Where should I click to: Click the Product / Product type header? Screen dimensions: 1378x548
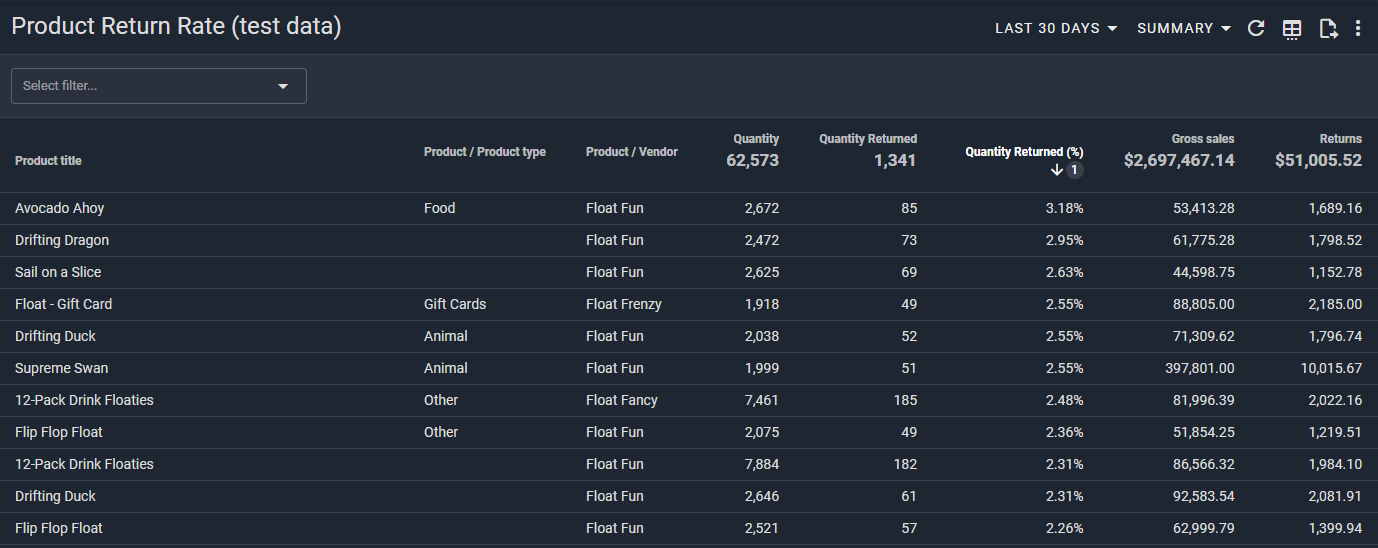pos(485,152)
